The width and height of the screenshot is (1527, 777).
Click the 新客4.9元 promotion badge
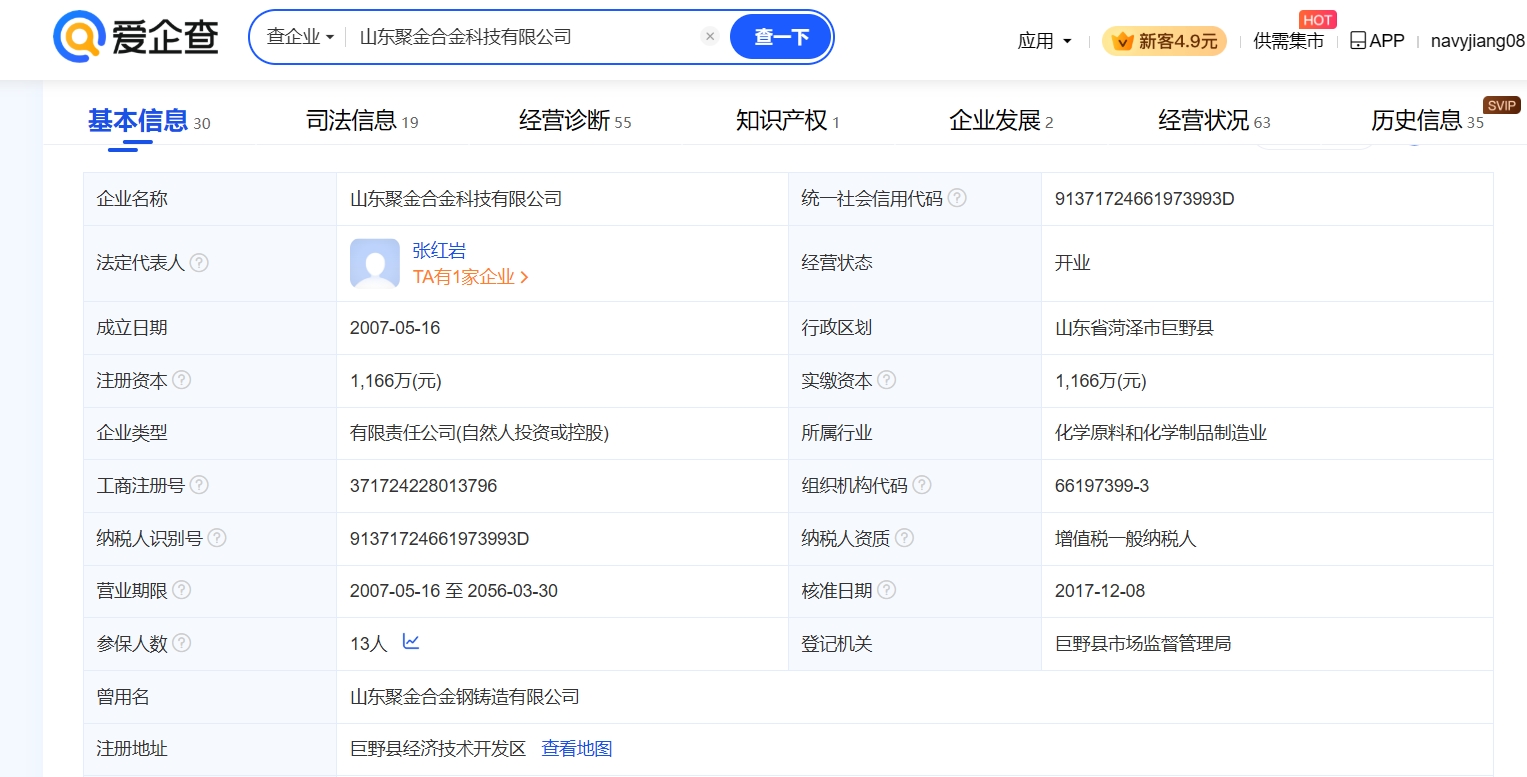coord(1164,41)
